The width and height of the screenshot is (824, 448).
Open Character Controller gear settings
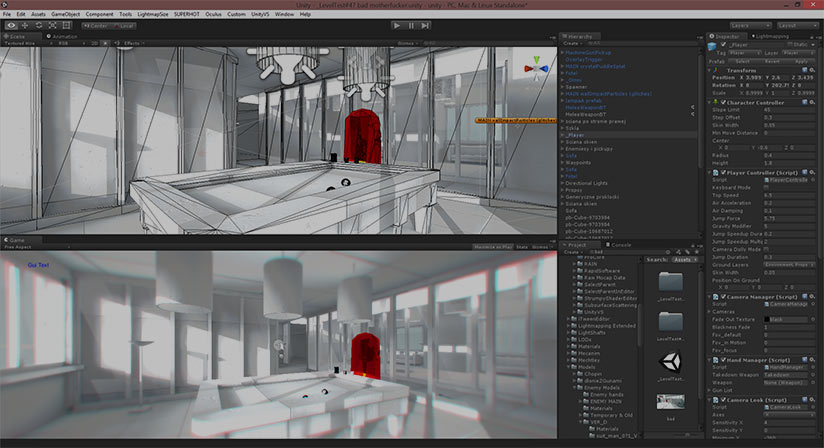pyautogui.click(x=812, y=102)
